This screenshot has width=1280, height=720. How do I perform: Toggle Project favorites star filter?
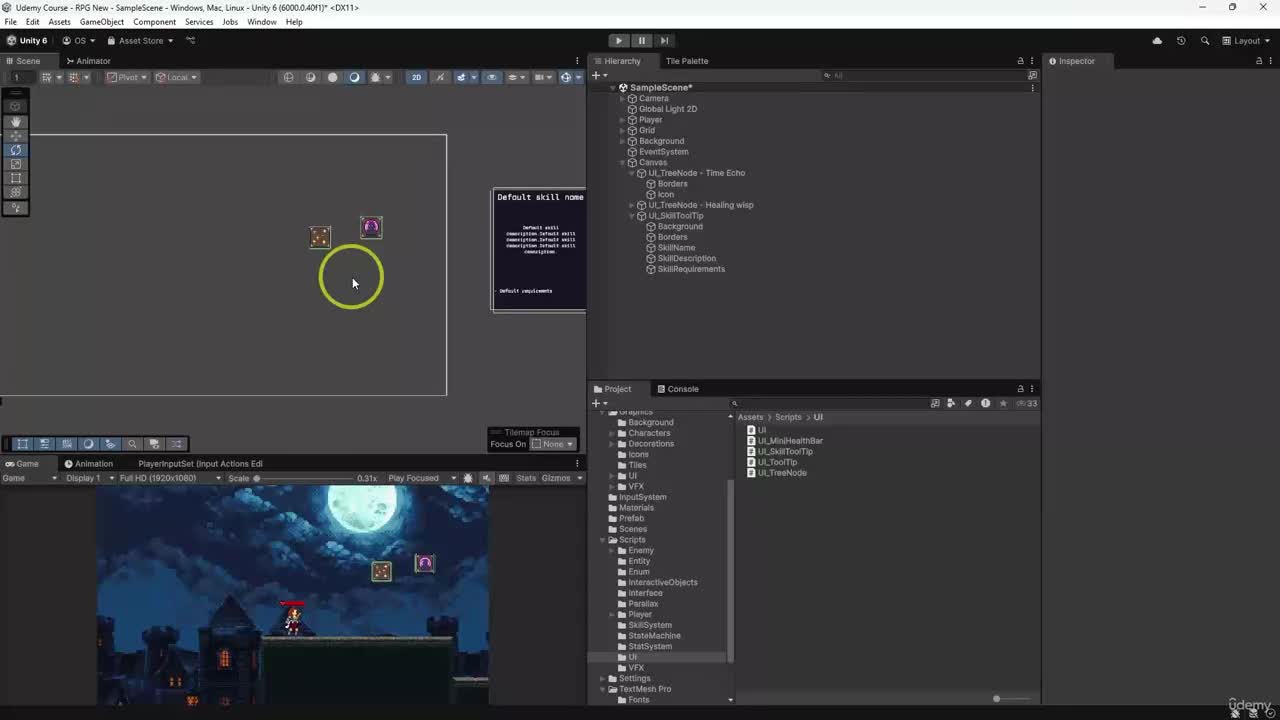[x=1003, y=403]
